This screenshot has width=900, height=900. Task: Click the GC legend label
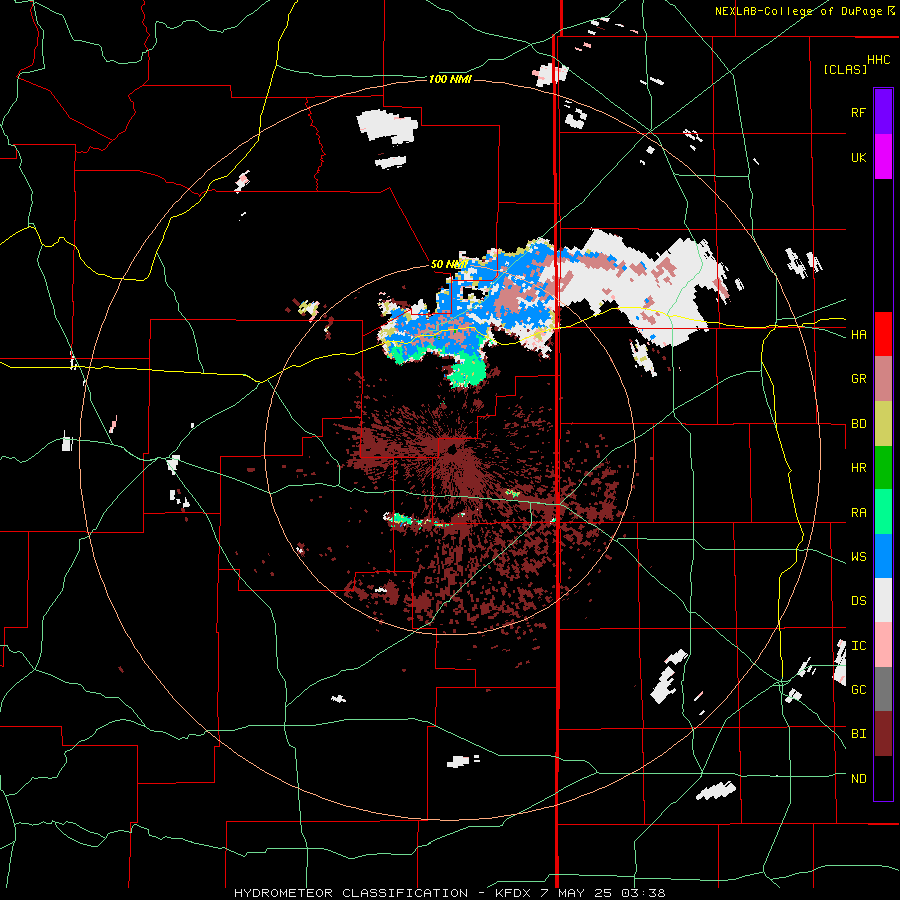point(858,690)
